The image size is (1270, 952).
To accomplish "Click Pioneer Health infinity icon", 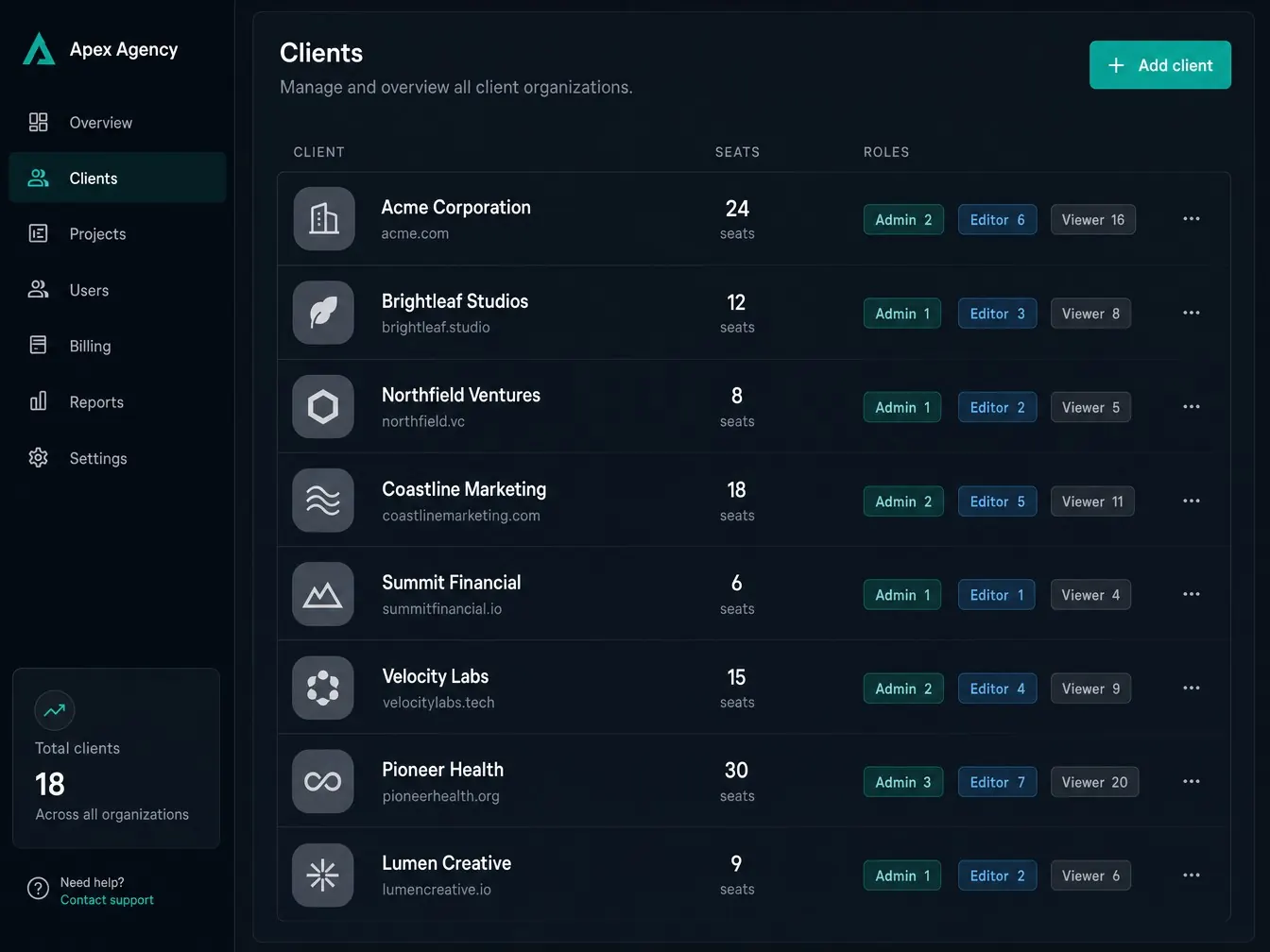I will click(x=323, y=781).
